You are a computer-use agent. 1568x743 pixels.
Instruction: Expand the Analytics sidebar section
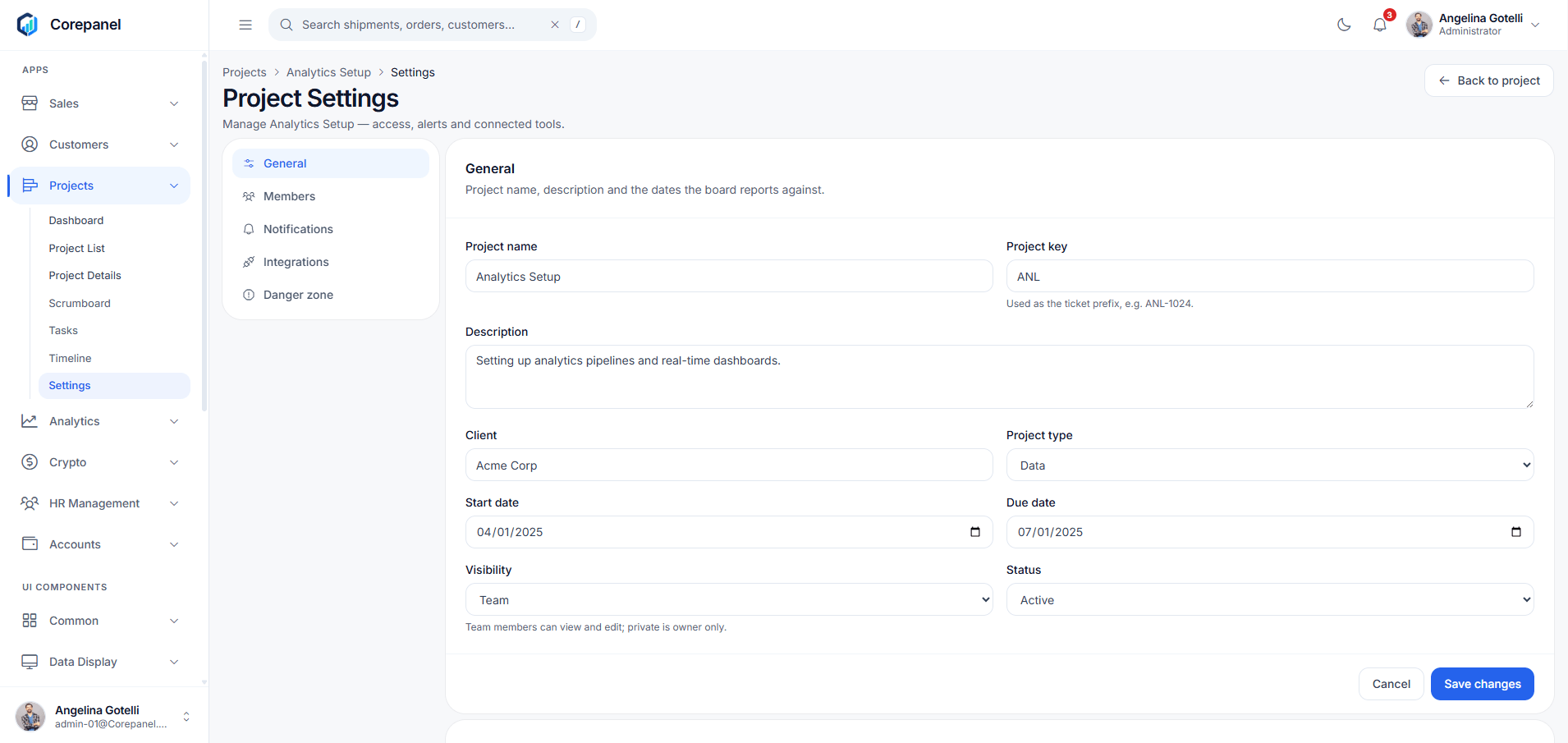(99, 421)
